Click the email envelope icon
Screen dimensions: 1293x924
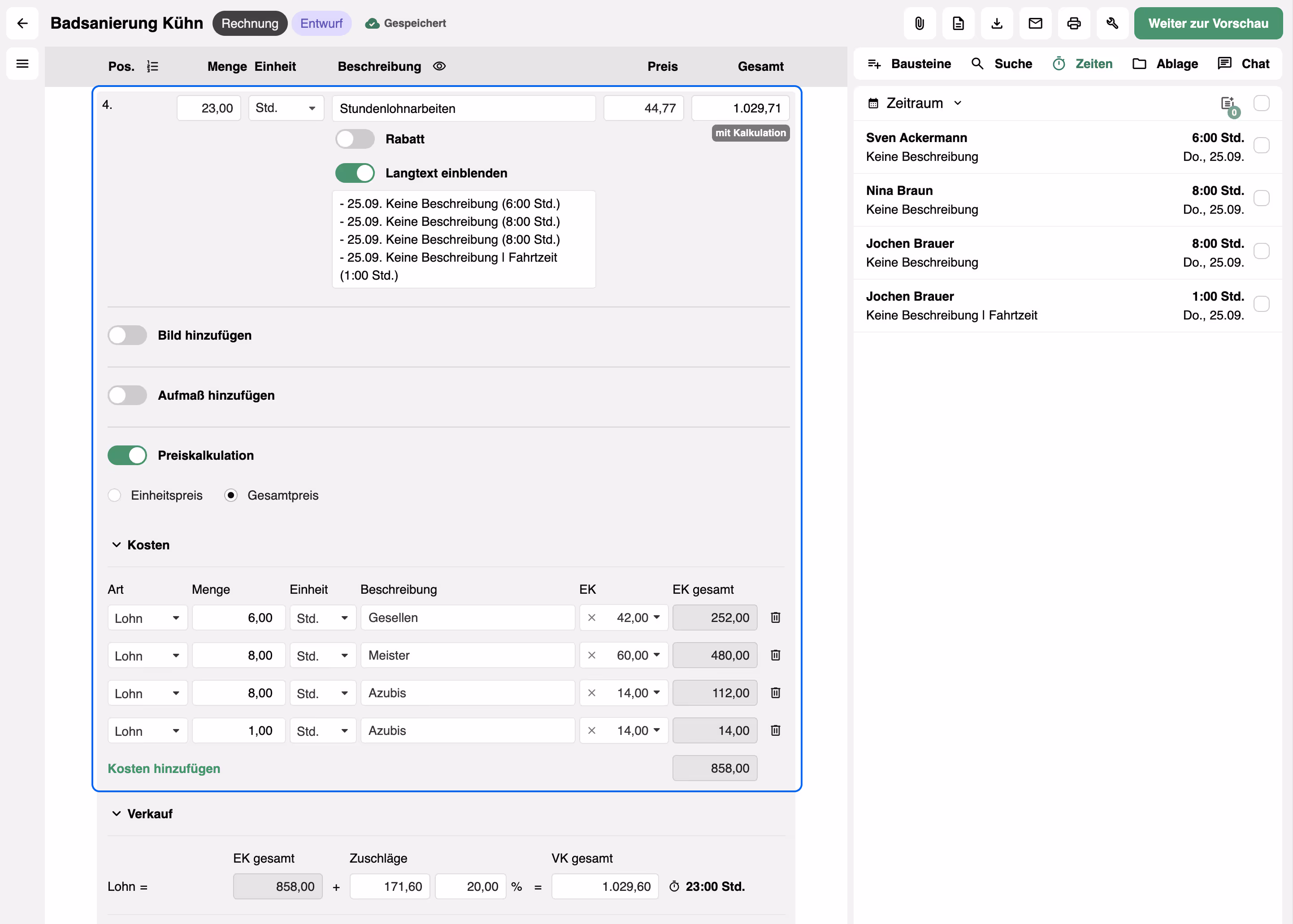click(x=1035, y=23)
